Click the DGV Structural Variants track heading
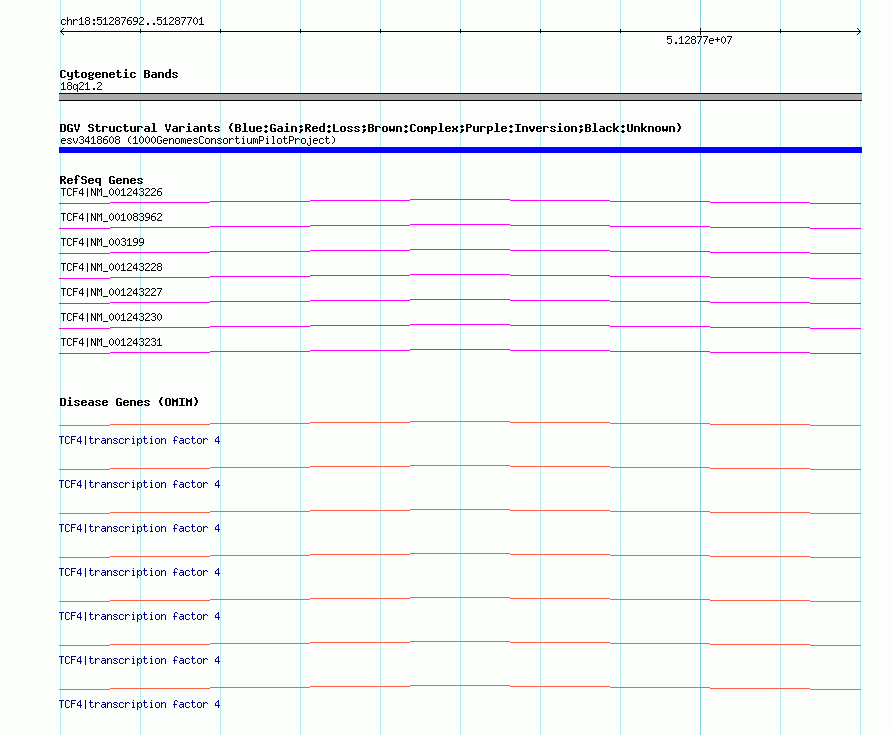 [x=370, y=128]
